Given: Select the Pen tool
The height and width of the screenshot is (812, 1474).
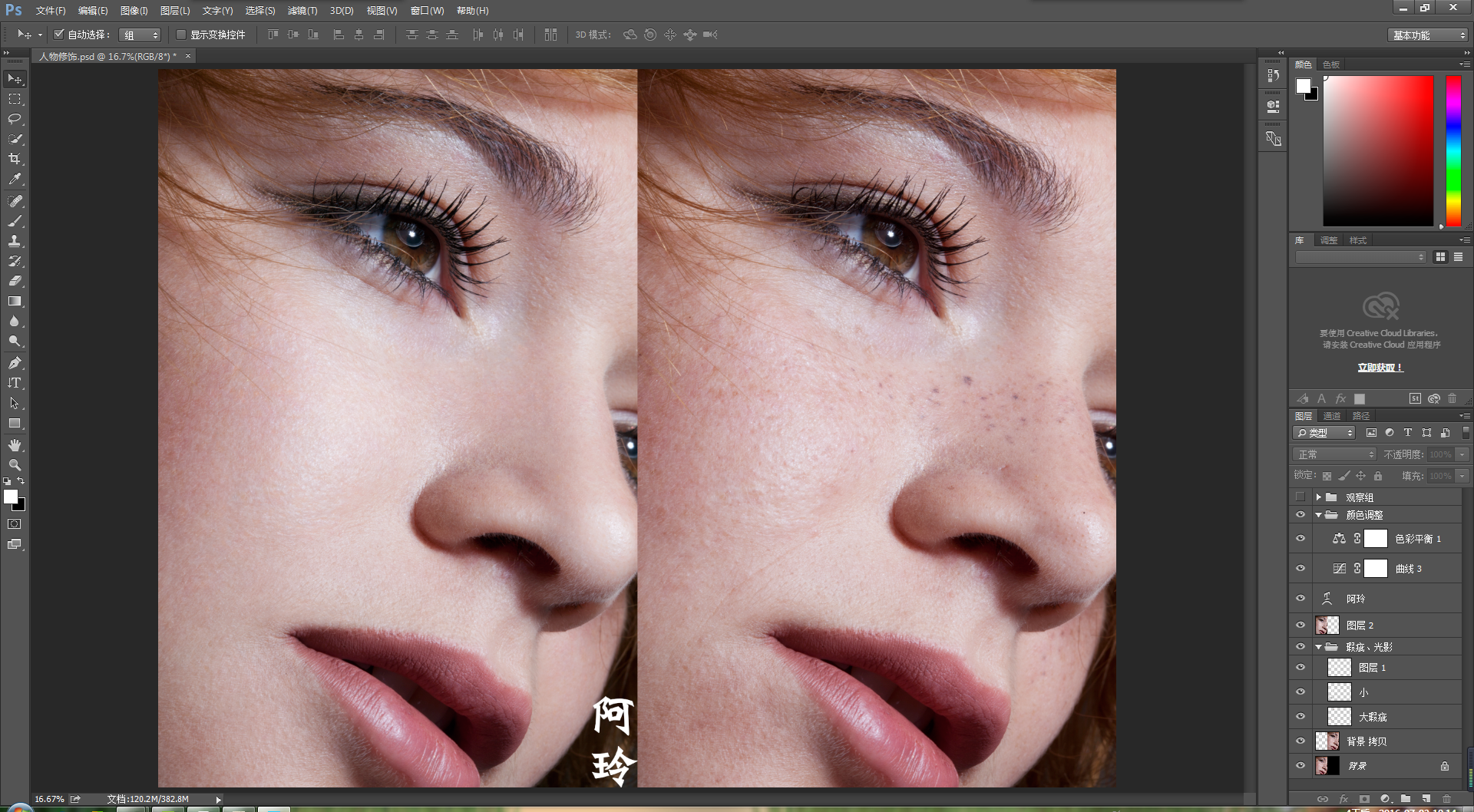Looking at the screenshot, I should (15, 363).
